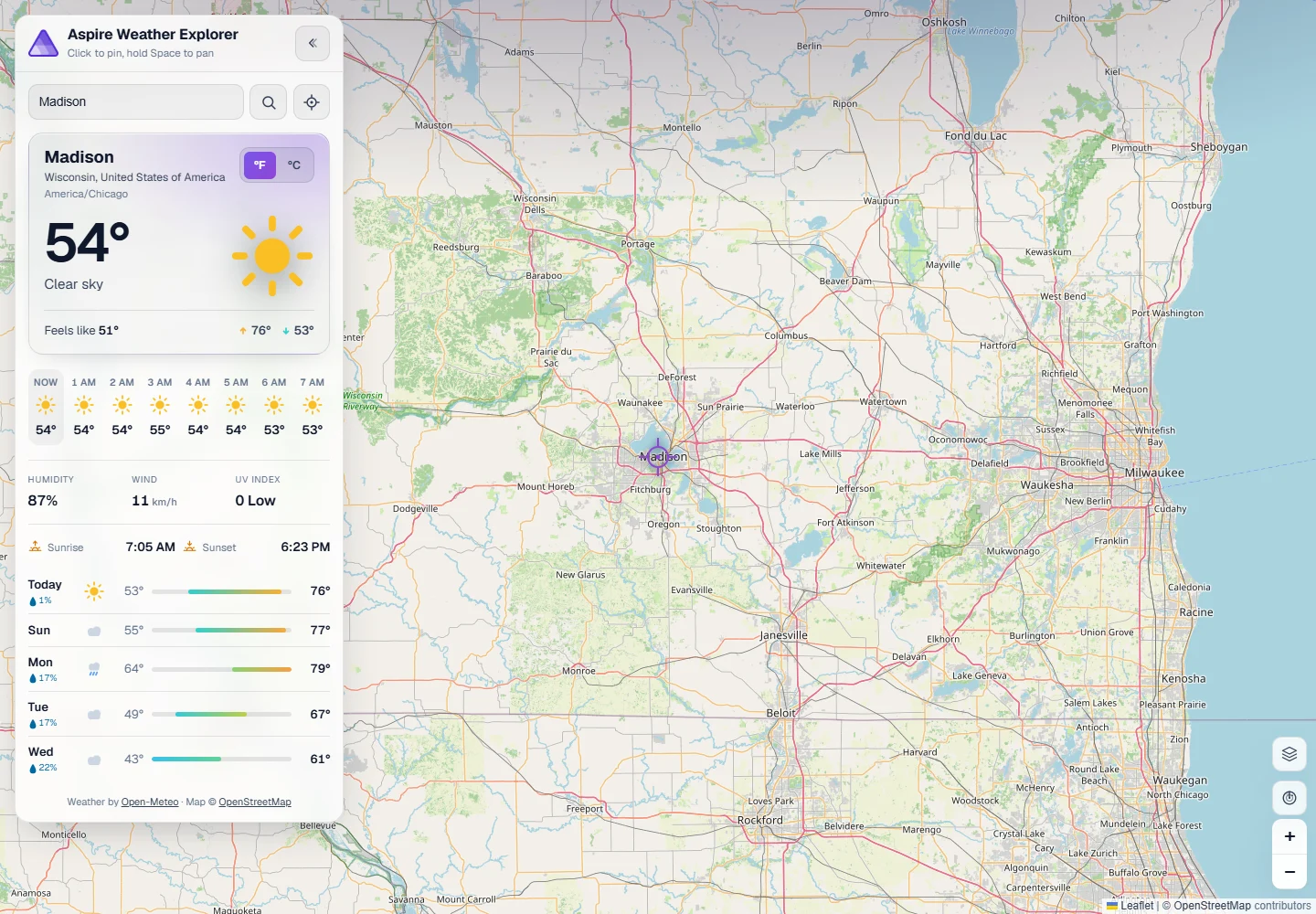The height and width of the screenshot is (914, 1316).
Task: Click the Milwaukee label on the map
Action: click(1154, 473)
